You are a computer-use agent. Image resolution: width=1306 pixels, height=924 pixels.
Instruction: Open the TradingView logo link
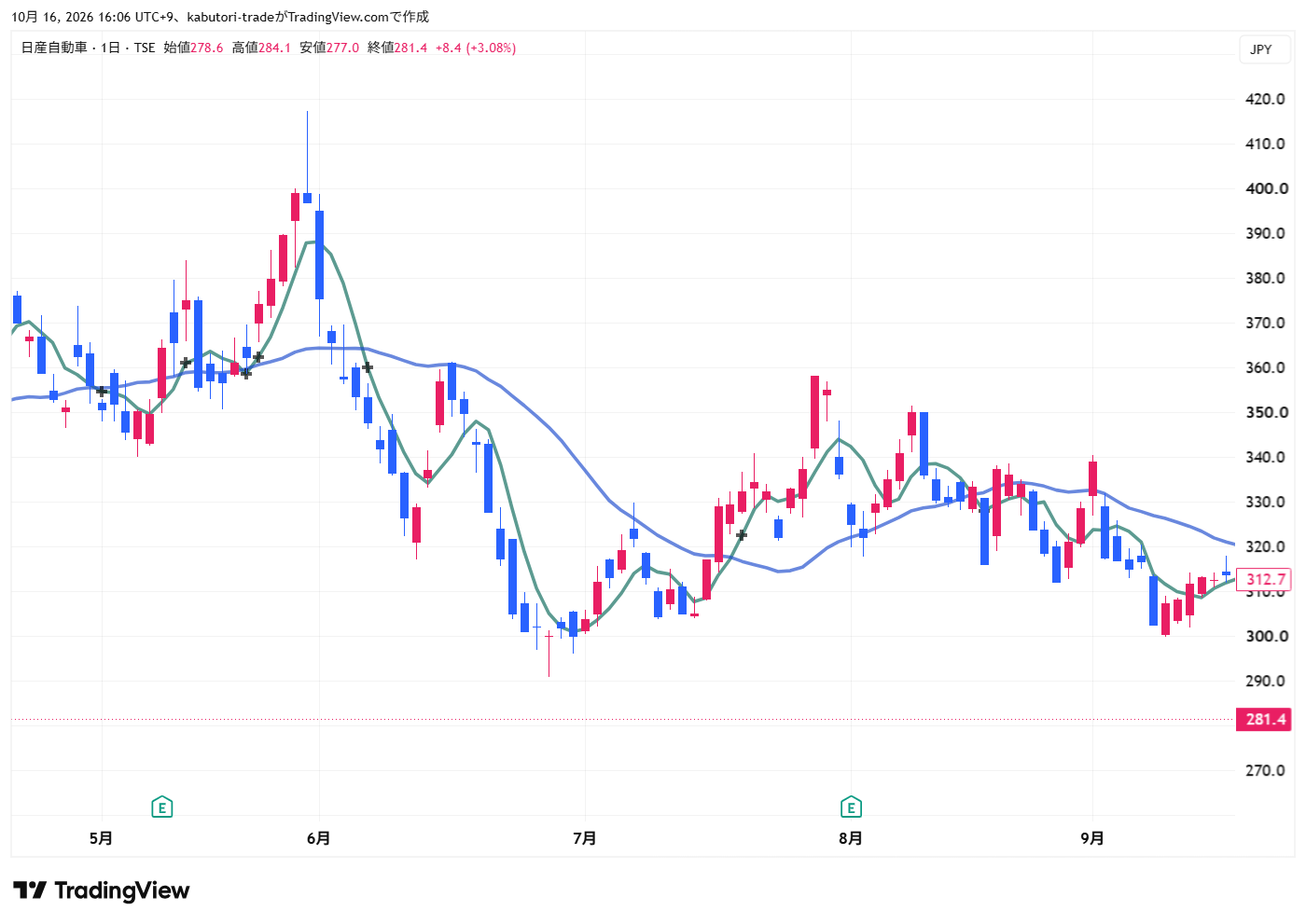(102, 891)
